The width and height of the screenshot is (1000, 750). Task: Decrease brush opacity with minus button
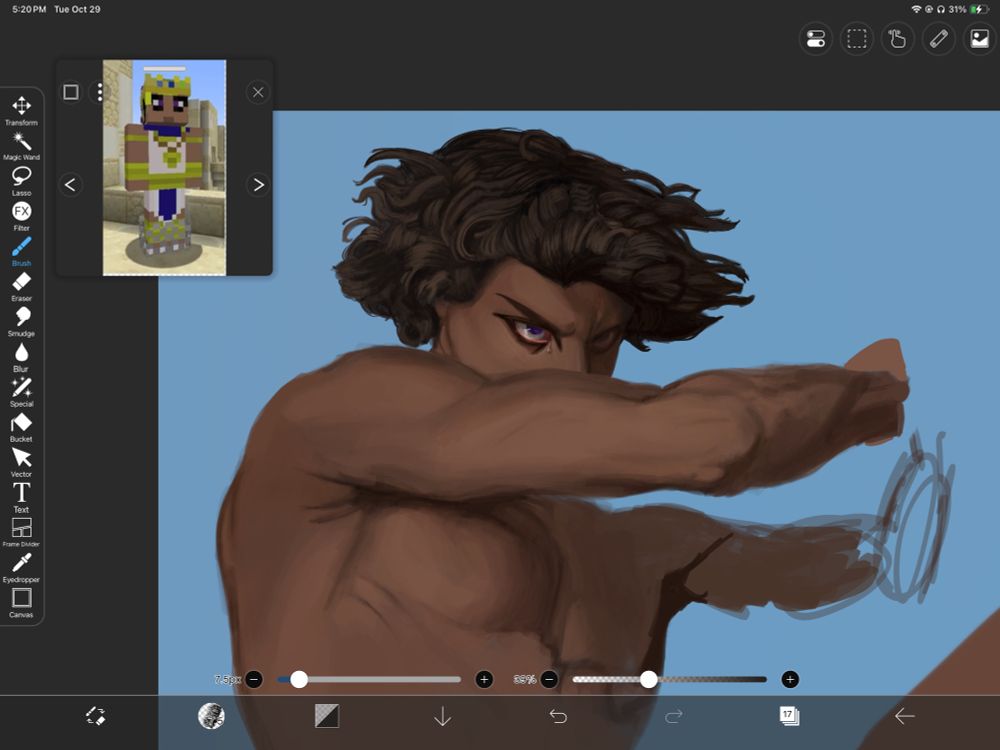click(x=549, y=680)
